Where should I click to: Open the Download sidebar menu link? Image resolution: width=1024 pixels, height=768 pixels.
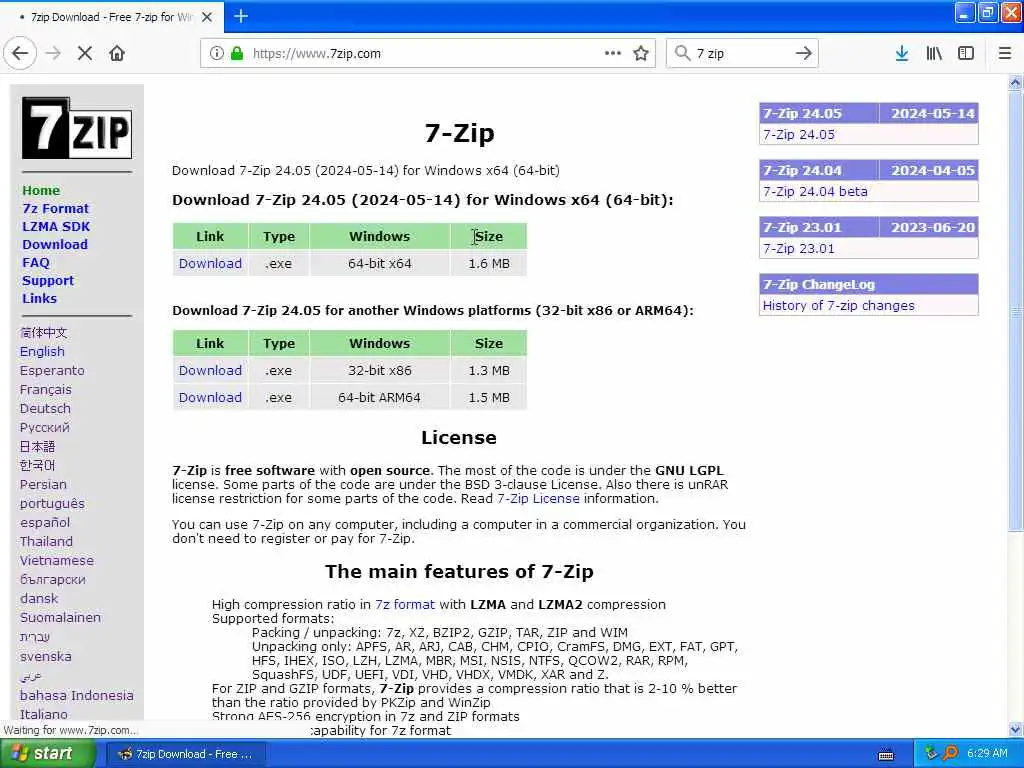click(55, 244)
